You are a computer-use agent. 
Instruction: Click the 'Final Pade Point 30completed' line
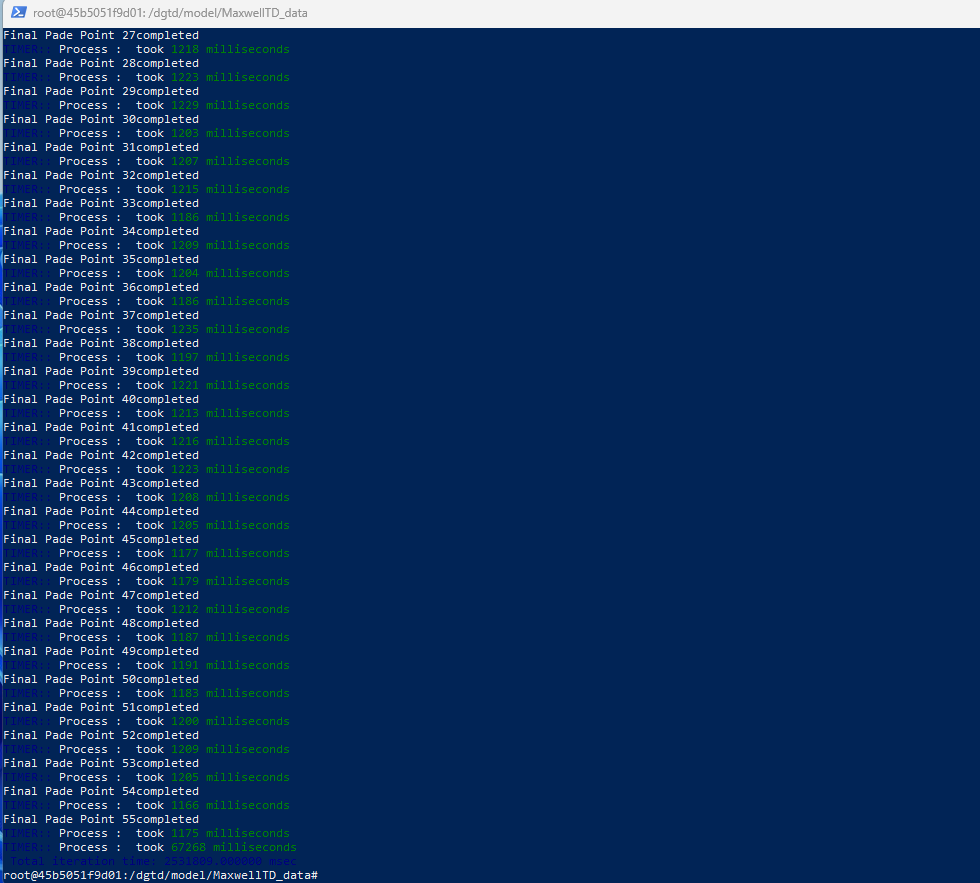click(101, 119)
